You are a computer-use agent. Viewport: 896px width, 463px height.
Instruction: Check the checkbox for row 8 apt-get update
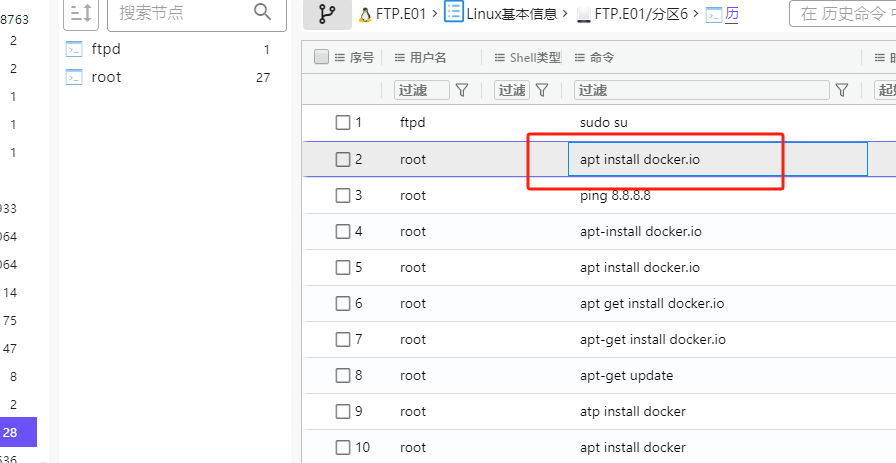tap(343, 376)
